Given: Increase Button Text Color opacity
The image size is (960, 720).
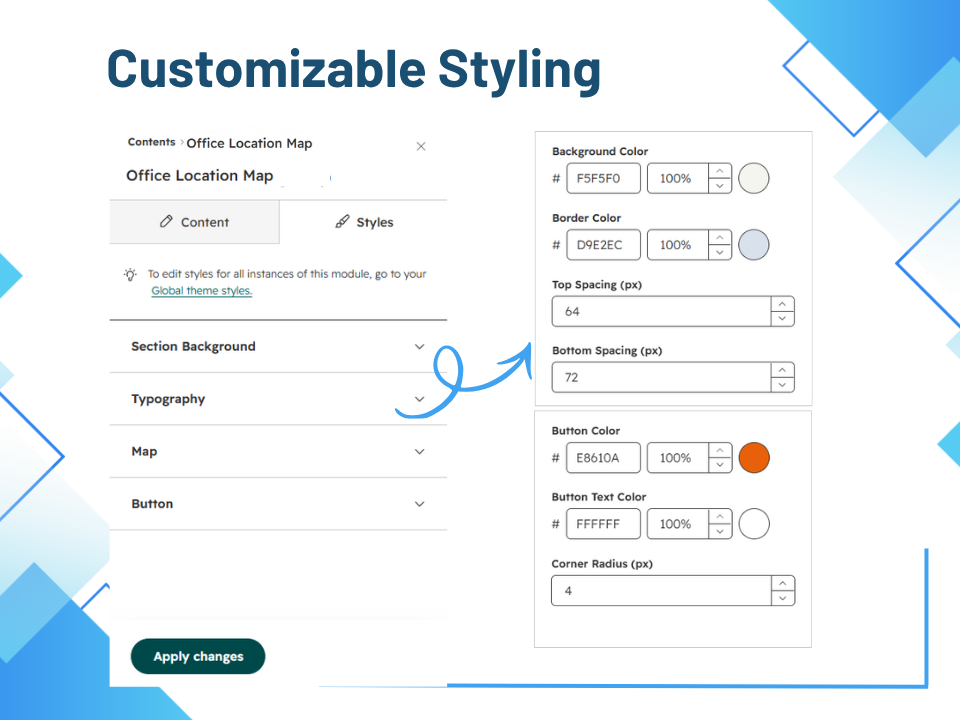Looking at the screenshot, I should click(720, 516).
